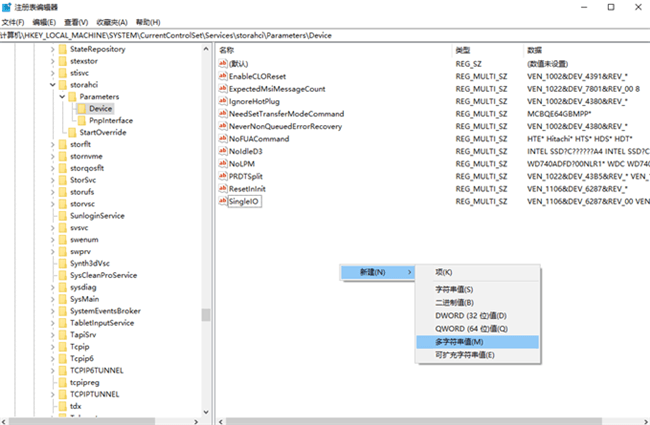Click the NeverNonQueuedErrorRecovery value icon
This screenshot has width=650, height=425.
(x=223, y=126)
